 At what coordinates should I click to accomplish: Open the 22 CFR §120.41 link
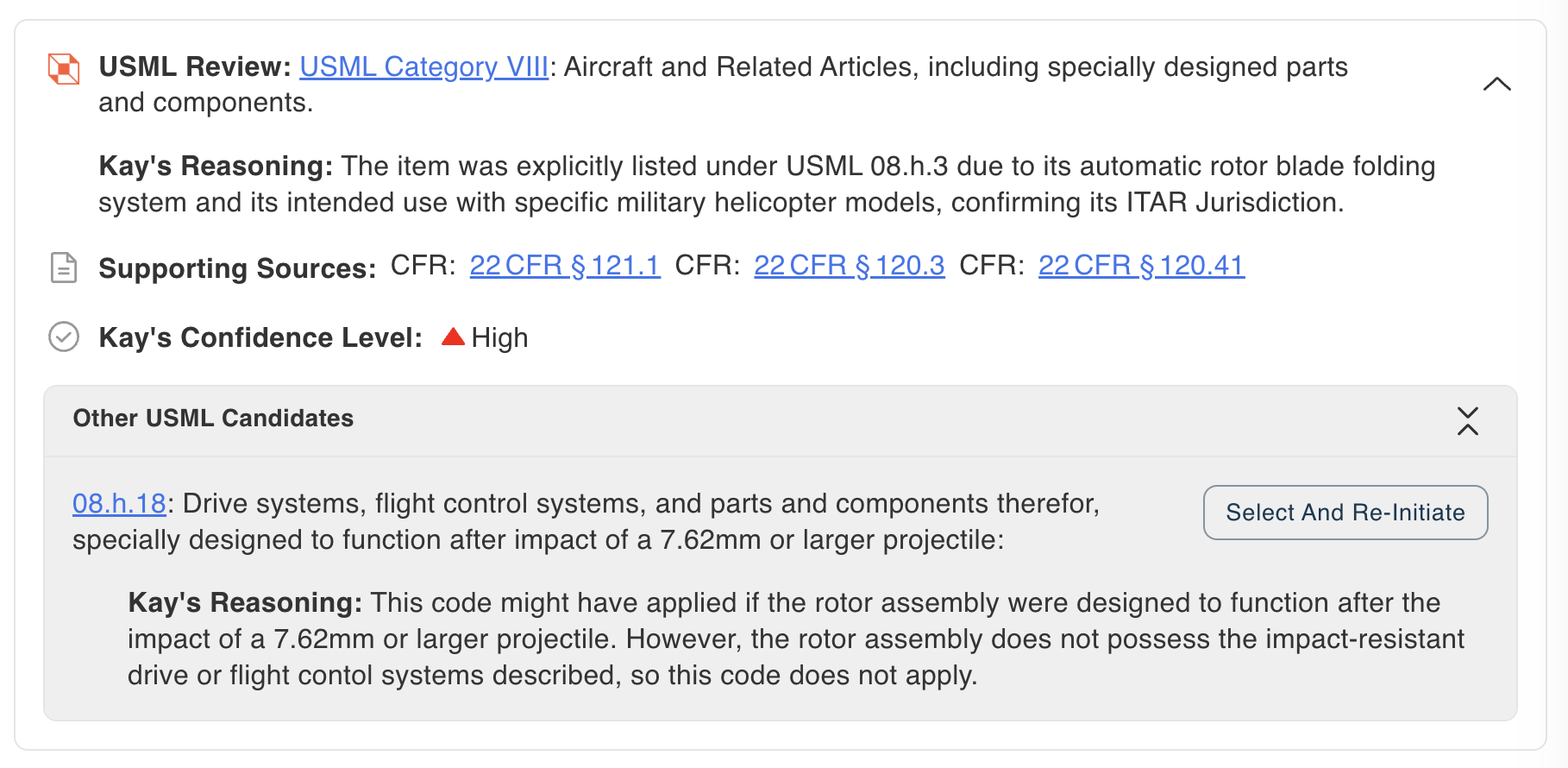click(x=1142, y=265)
